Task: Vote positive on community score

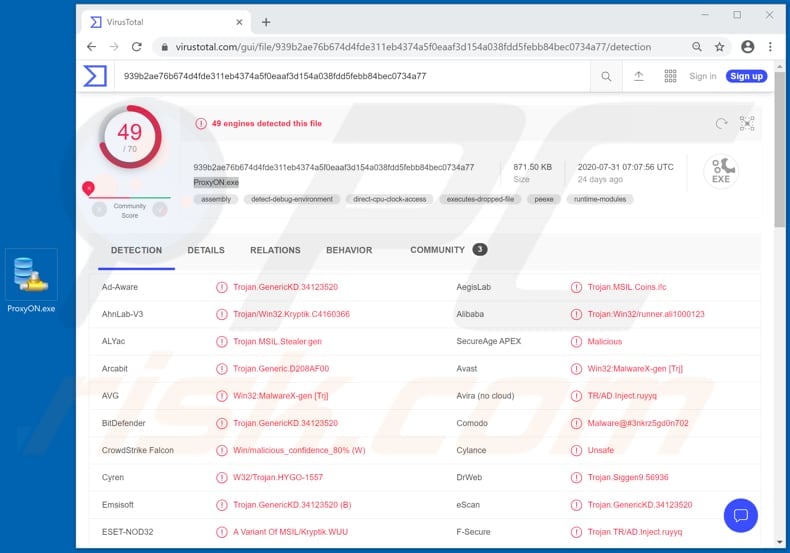Action: [x=160, y=209]
